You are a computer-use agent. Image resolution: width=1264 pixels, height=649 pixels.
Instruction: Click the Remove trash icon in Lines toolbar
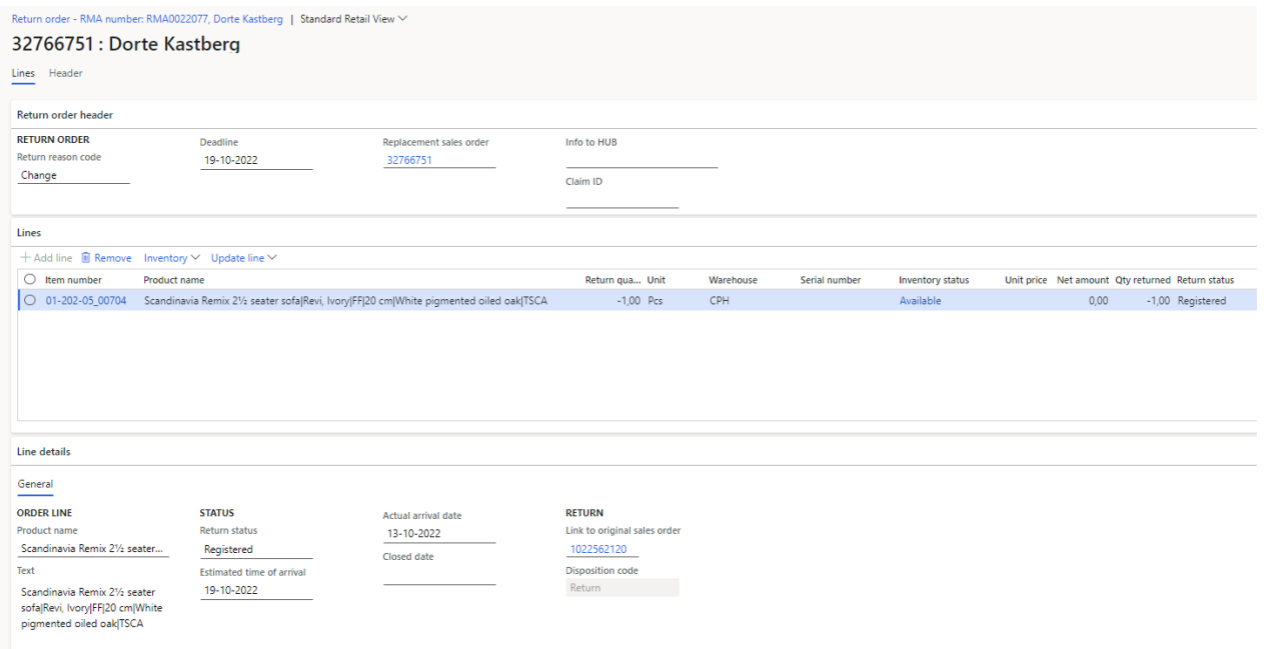[86, 258]
